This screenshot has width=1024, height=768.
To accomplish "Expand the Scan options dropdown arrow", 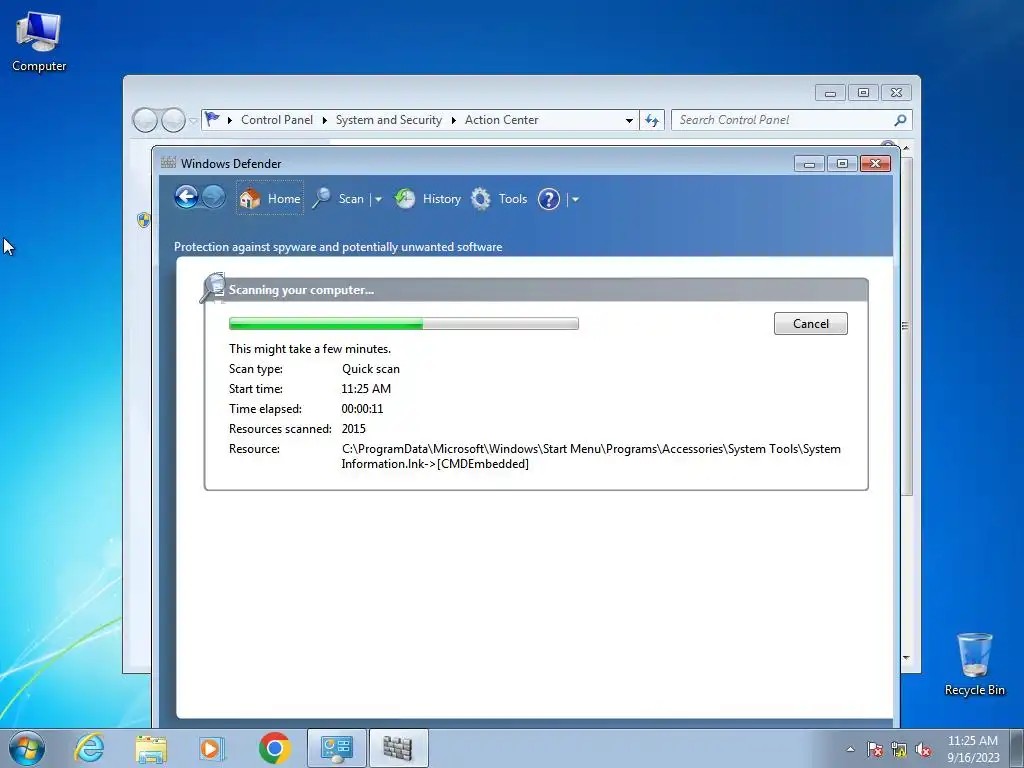I will [378, 199].
